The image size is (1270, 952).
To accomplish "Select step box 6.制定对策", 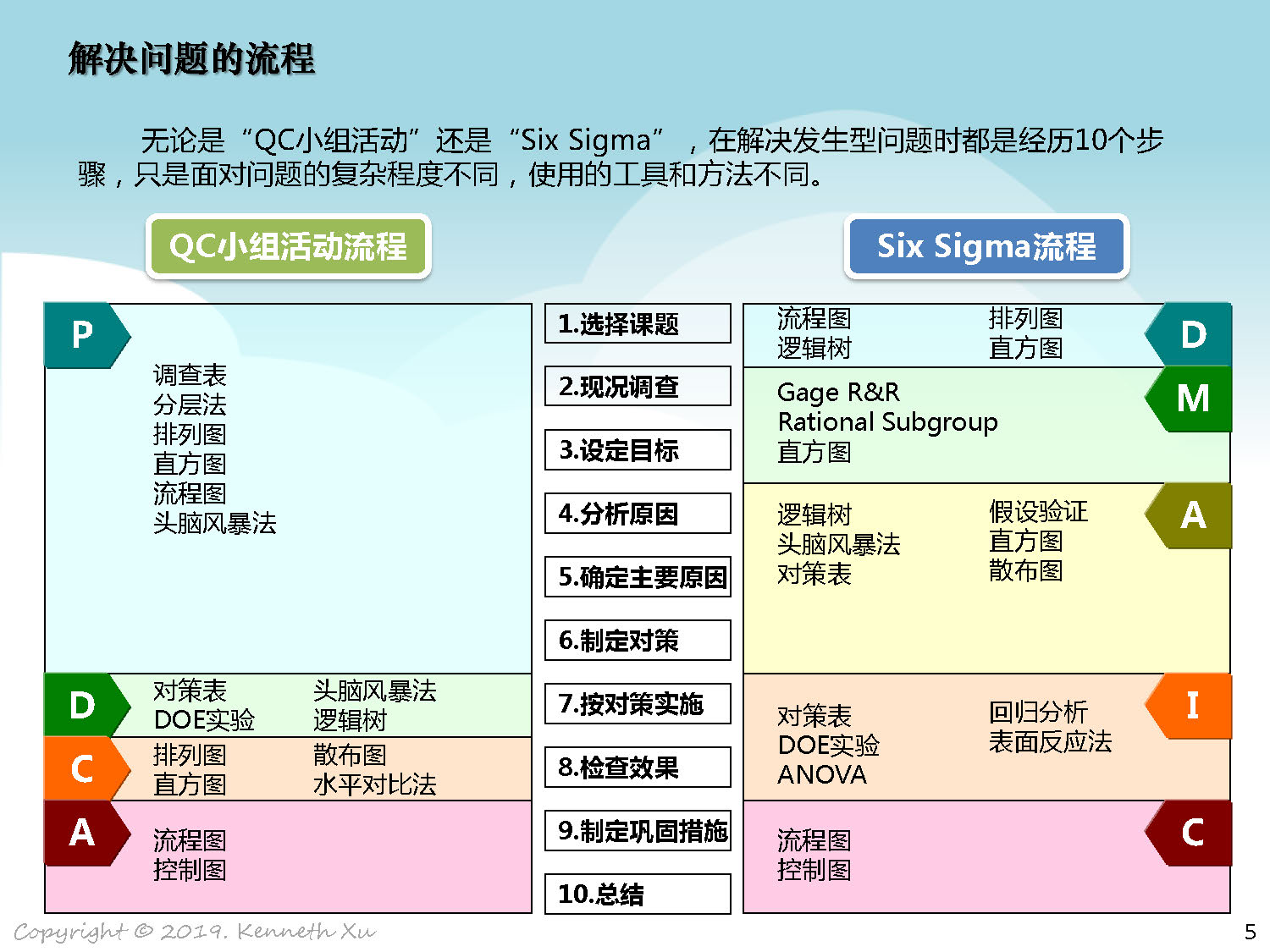I will [638, 641].
